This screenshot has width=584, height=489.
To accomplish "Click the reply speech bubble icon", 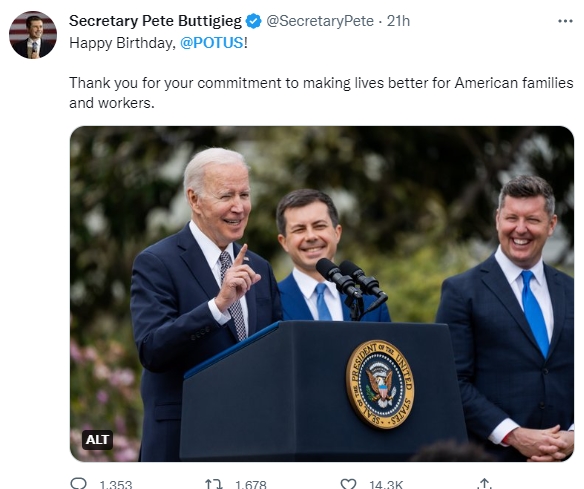I will (78, 484).
